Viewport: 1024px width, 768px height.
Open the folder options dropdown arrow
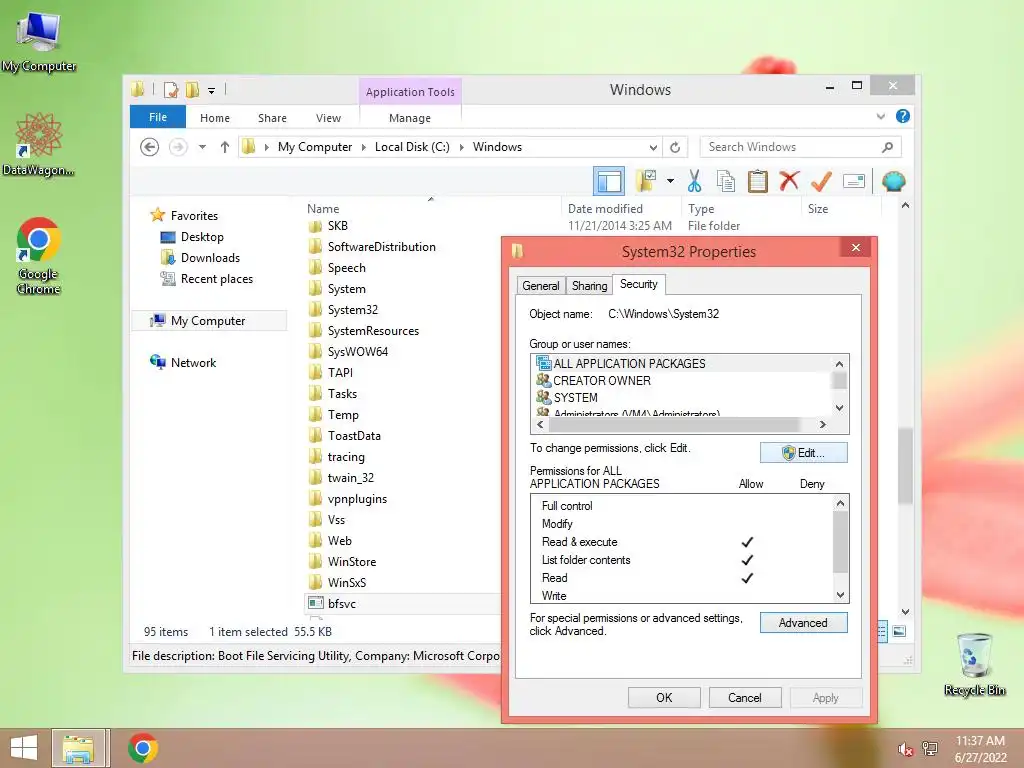[x=670, y=181]
